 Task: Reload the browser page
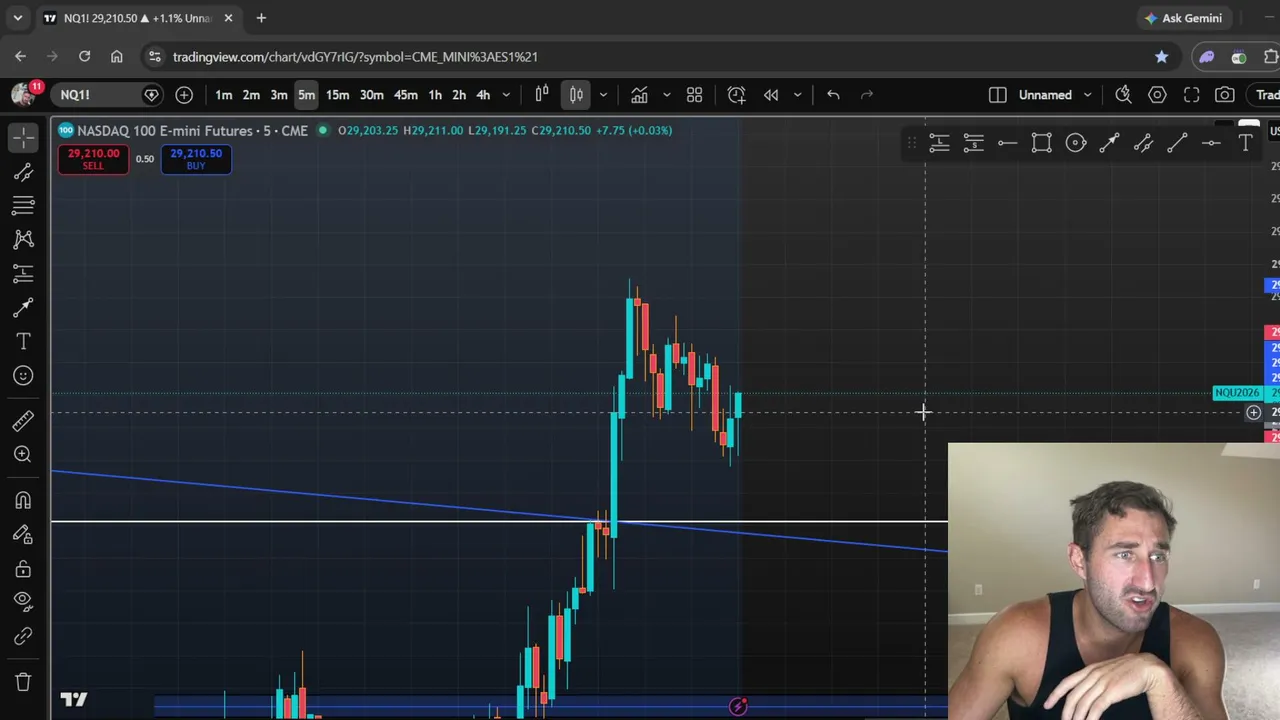click(84, 57)
